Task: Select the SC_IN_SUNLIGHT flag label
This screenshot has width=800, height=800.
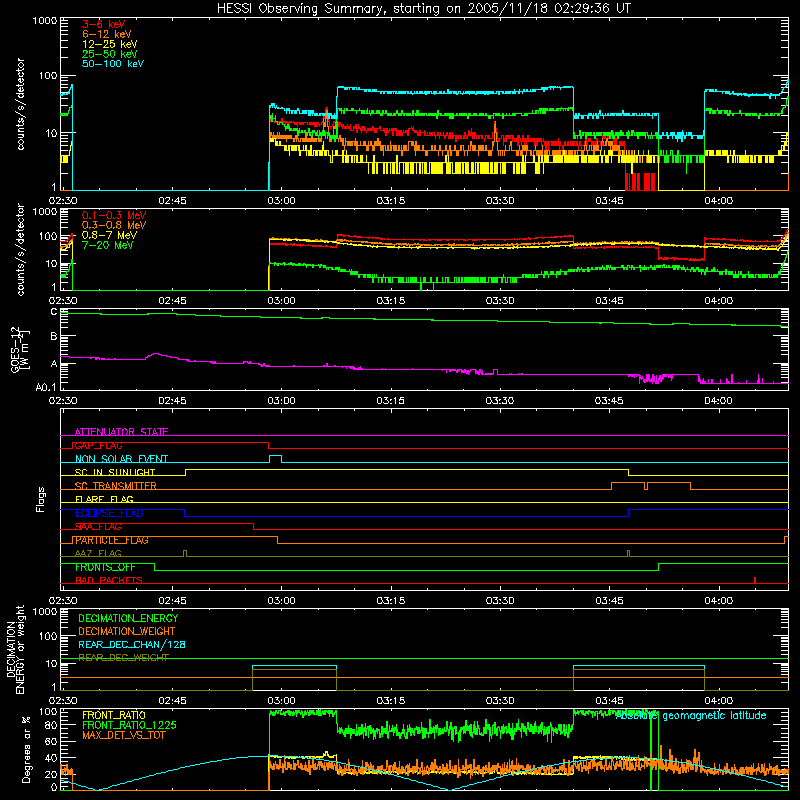Action: coord(115,472)
